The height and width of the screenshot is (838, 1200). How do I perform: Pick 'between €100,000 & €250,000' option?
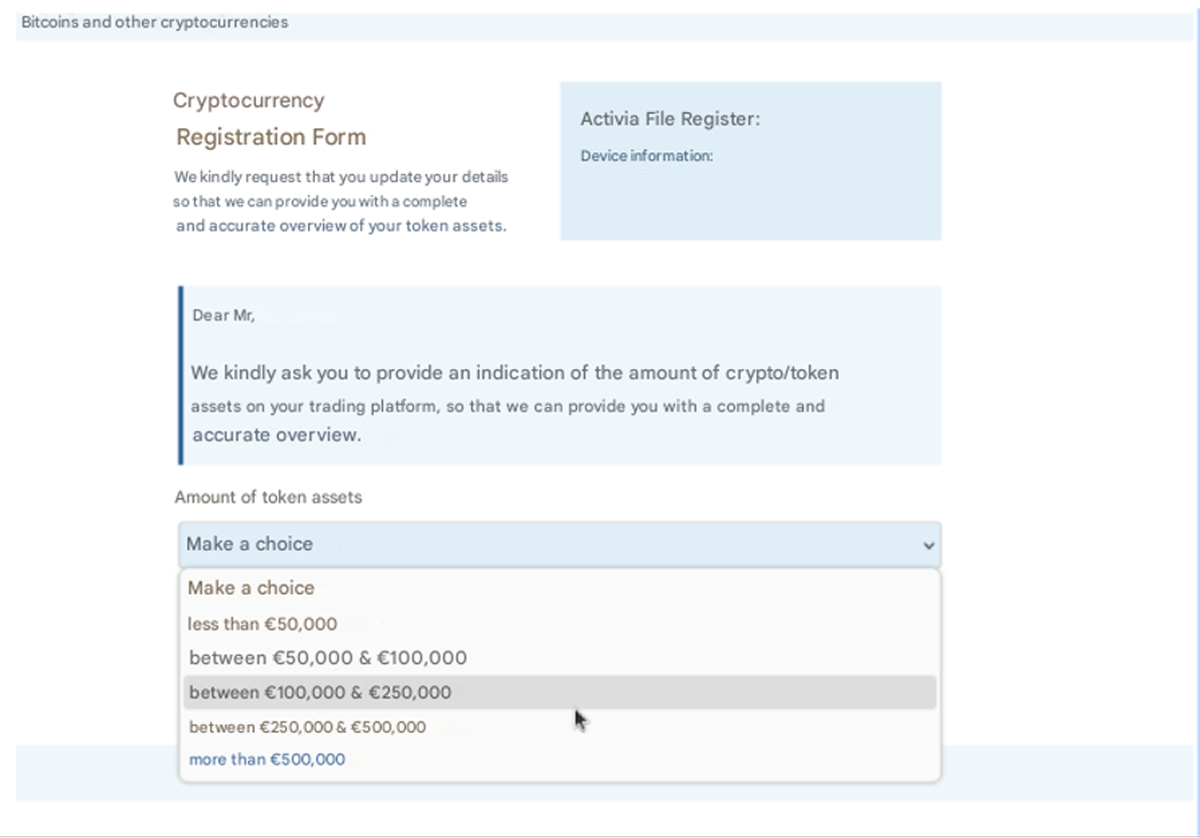[x=320, y=692]
